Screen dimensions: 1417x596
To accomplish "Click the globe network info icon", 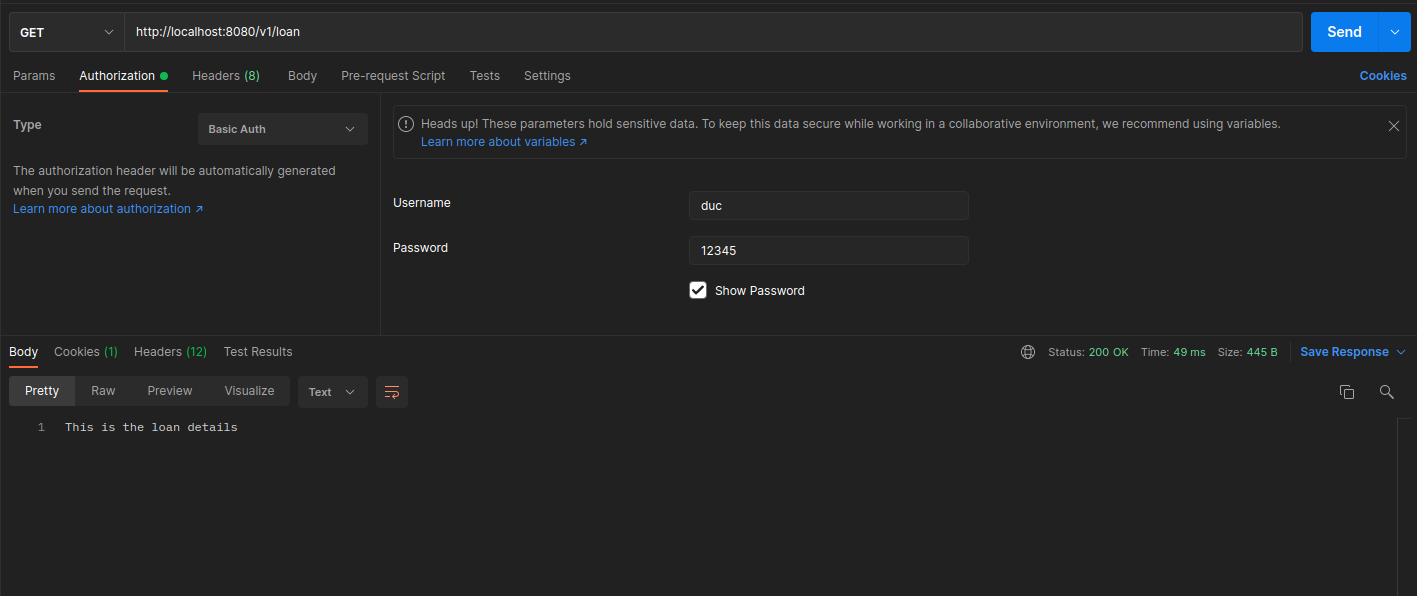I will pos(1028,352).
